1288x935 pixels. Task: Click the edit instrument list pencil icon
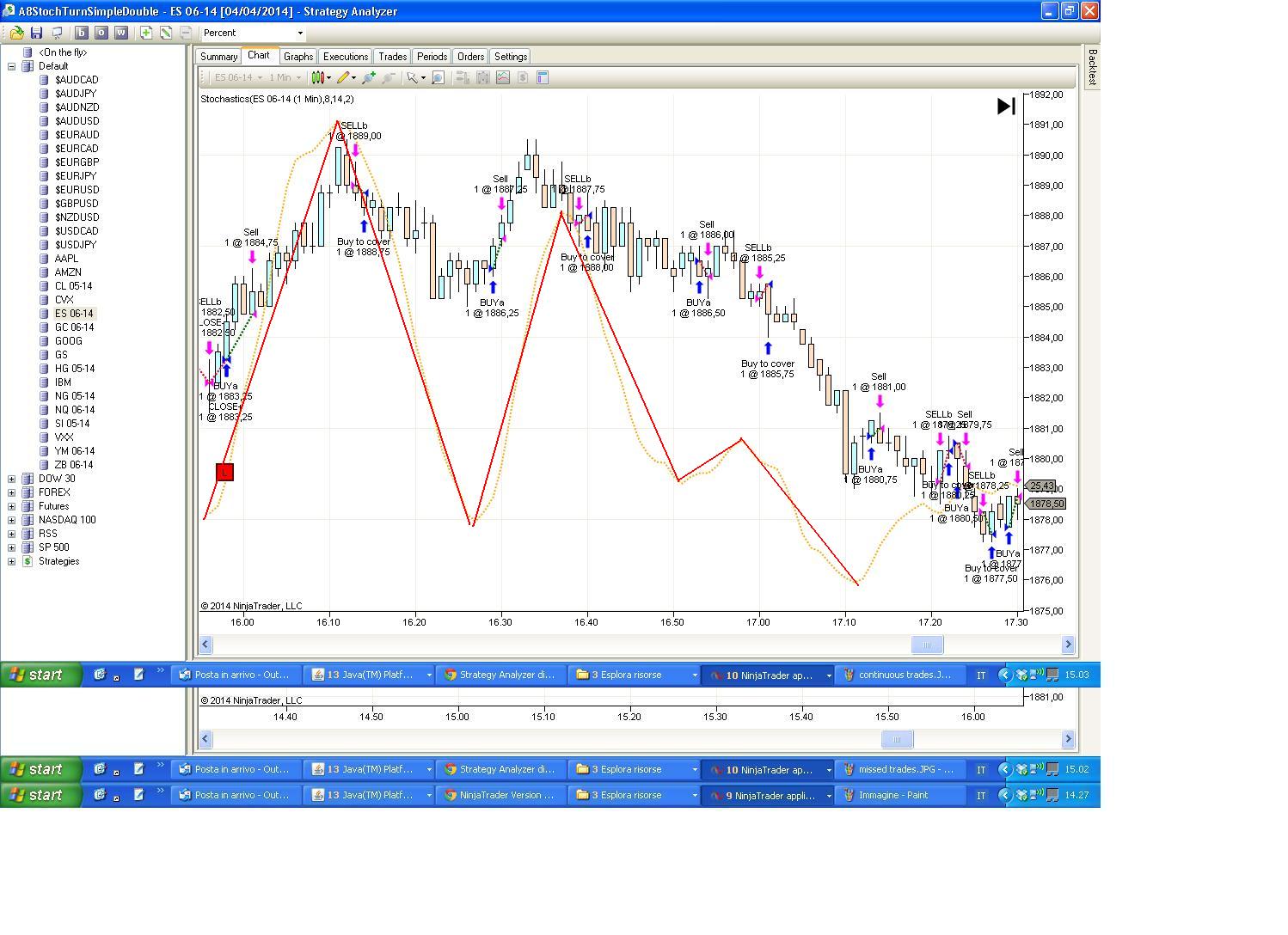(166, 33)
